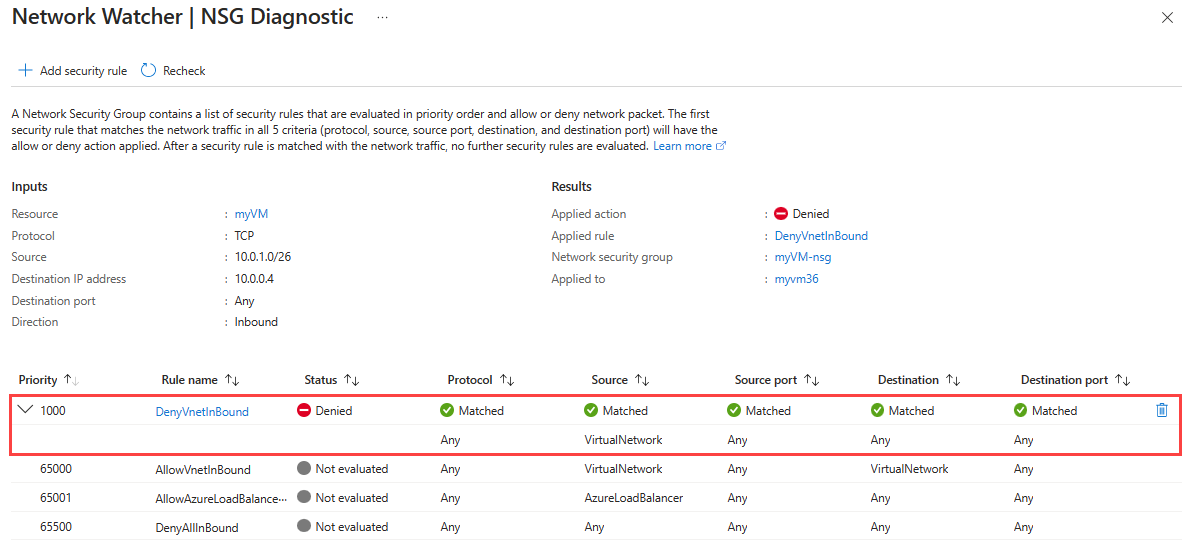Click the Recheck refresh icon

click(x=149, y=70)
